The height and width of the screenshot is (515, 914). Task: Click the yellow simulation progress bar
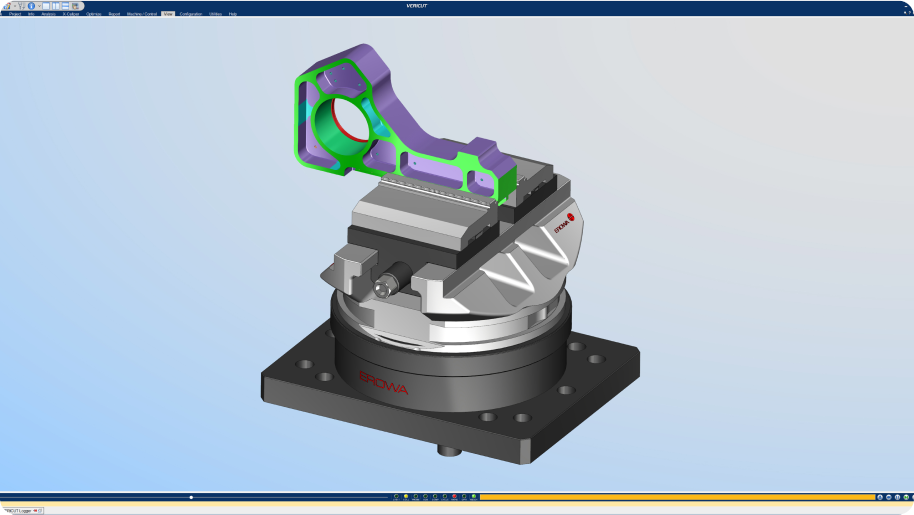point(670,497)
